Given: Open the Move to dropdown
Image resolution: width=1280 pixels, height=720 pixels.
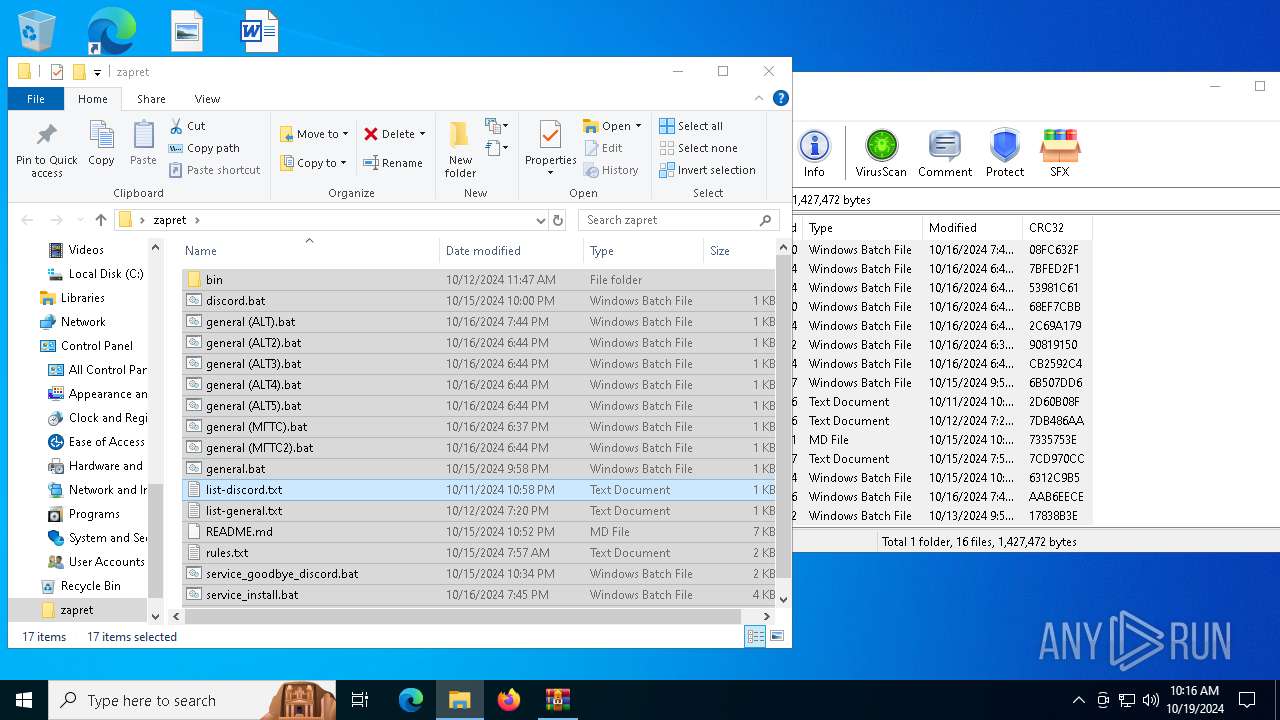Looking at the screenshot, I should click(314, 134).
